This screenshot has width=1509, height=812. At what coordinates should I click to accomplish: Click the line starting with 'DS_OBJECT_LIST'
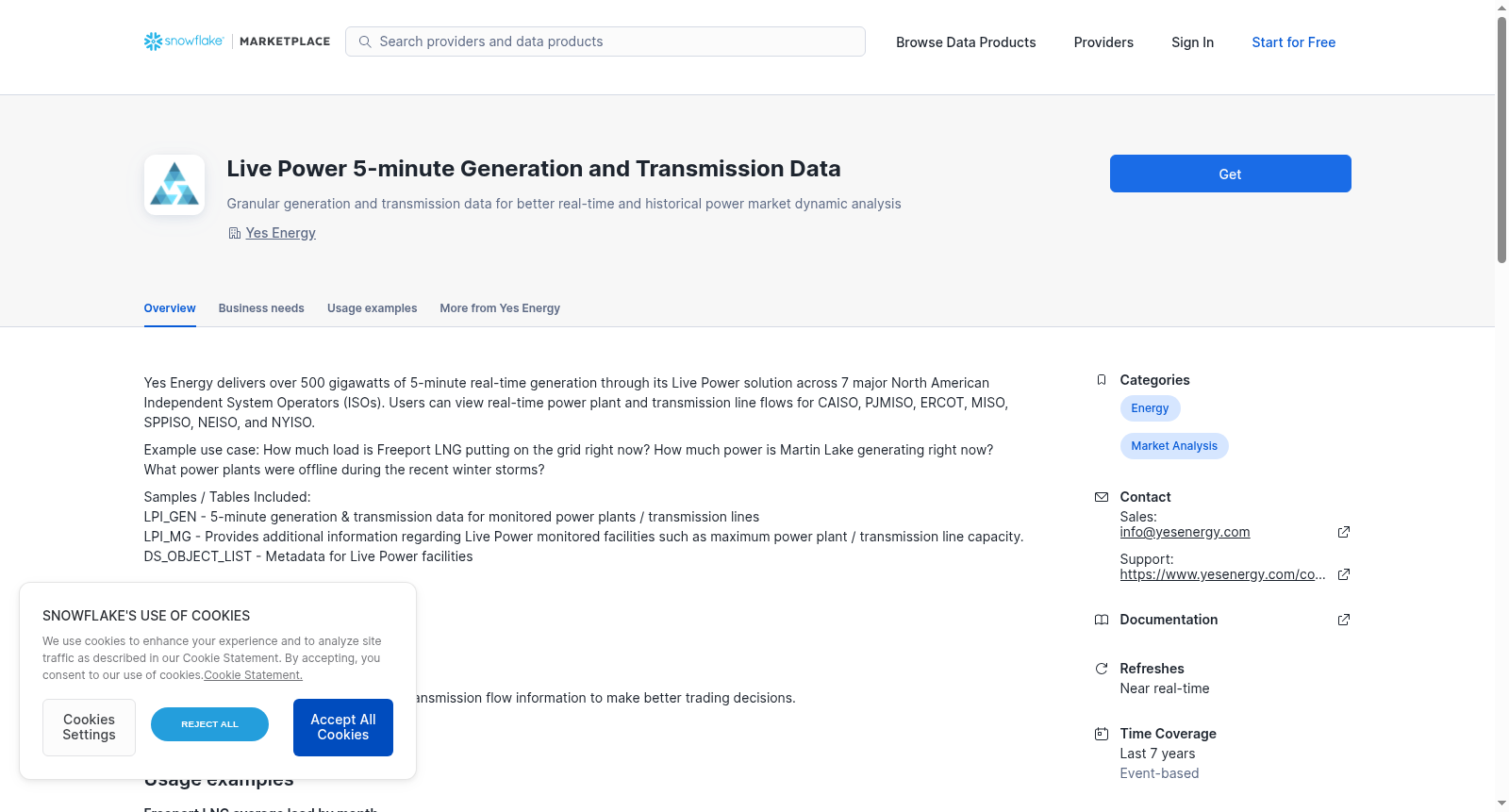tap(308, 556)
